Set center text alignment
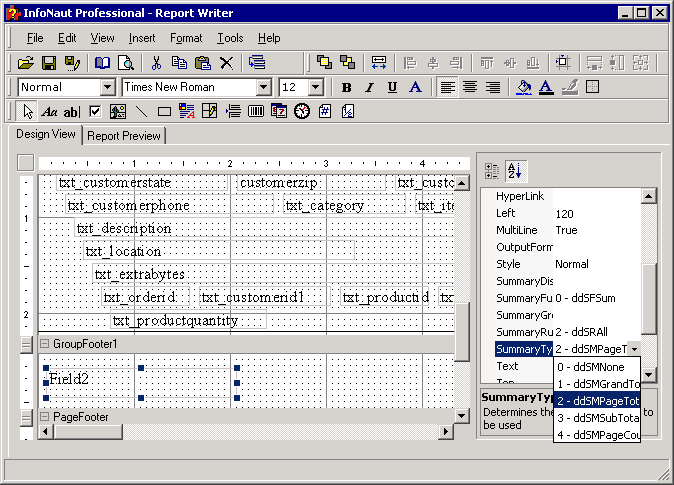Image resolution: width=674 pixels, height=485 pixels. (470, 87)
